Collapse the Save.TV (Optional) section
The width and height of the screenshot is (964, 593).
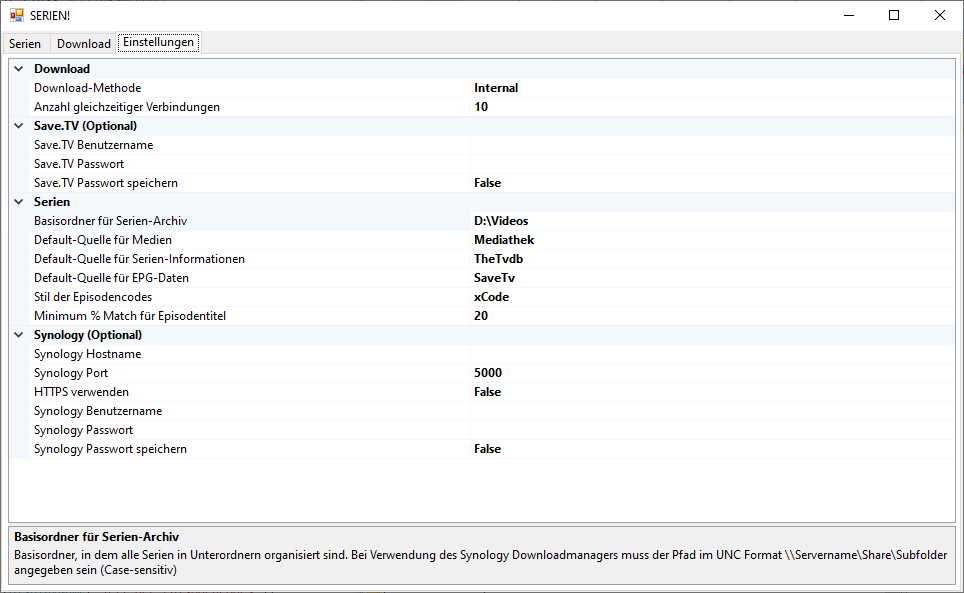(18, 125)
